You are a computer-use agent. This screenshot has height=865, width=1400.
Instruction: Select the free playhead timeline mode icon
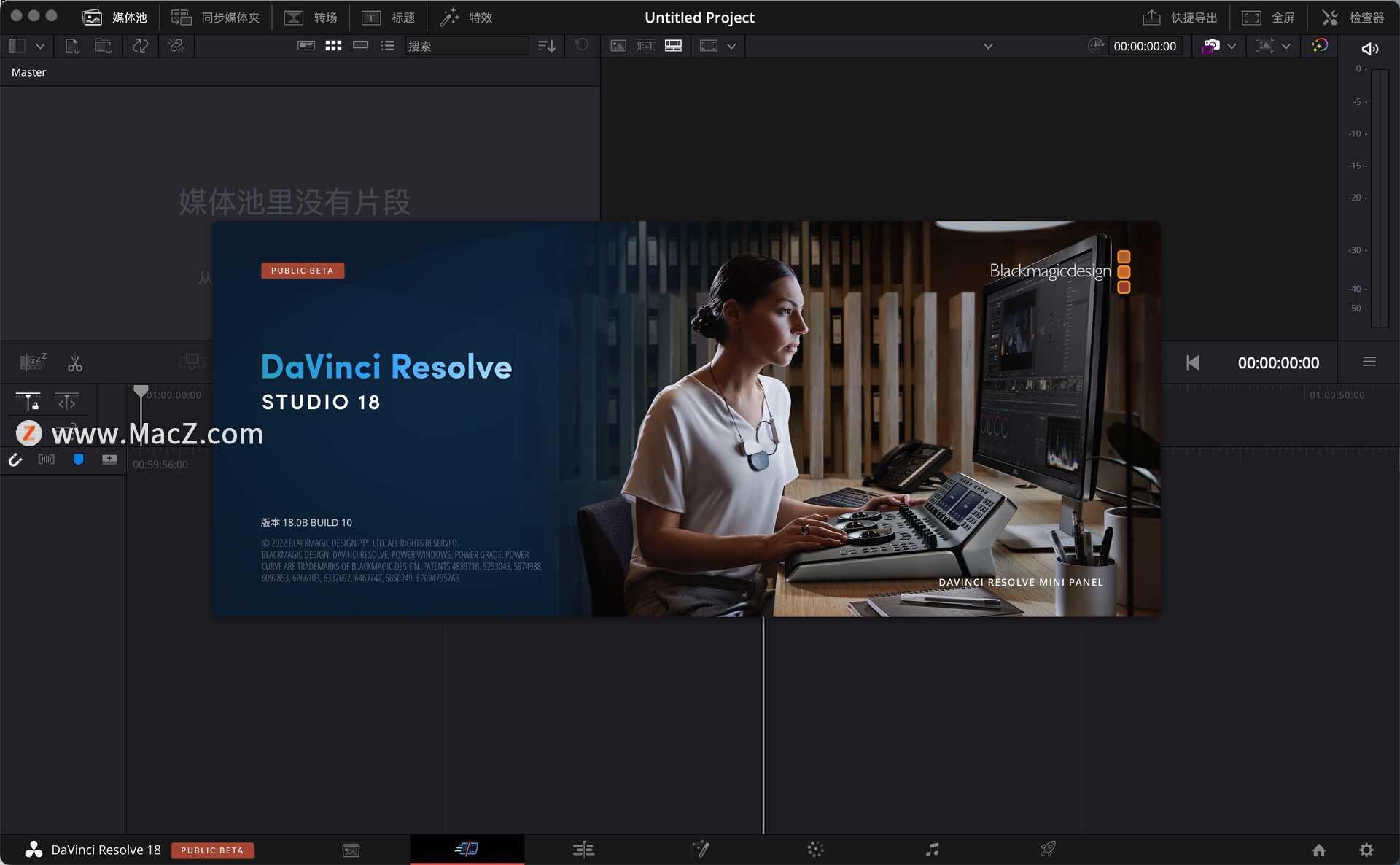(x=66, y=402)
